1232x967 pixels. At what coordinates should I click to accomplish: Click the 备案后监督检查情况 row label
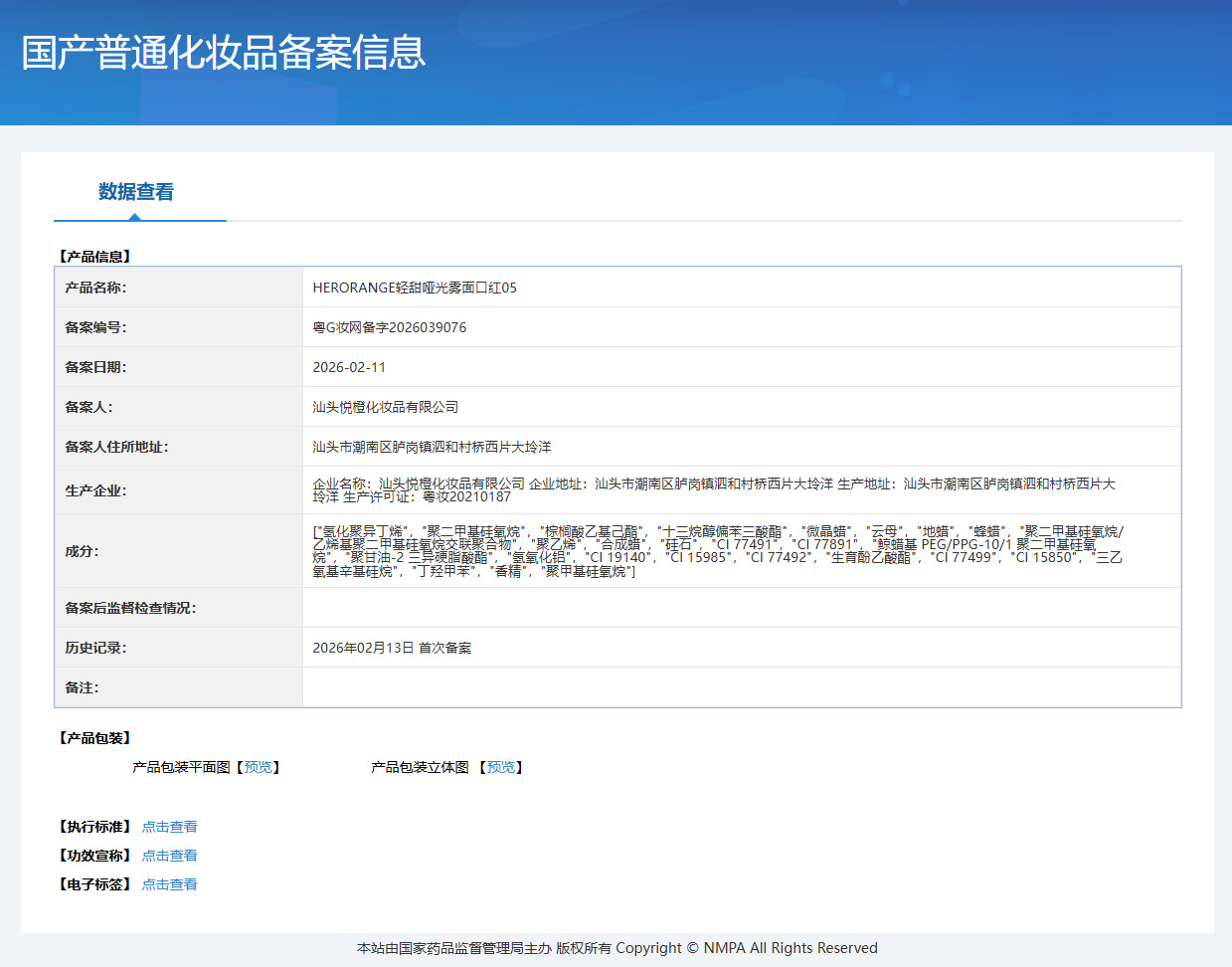pos(130,608)
